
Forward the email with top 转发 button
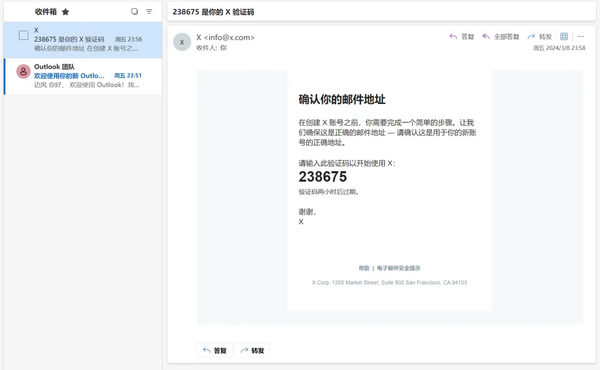click(540, 37)
